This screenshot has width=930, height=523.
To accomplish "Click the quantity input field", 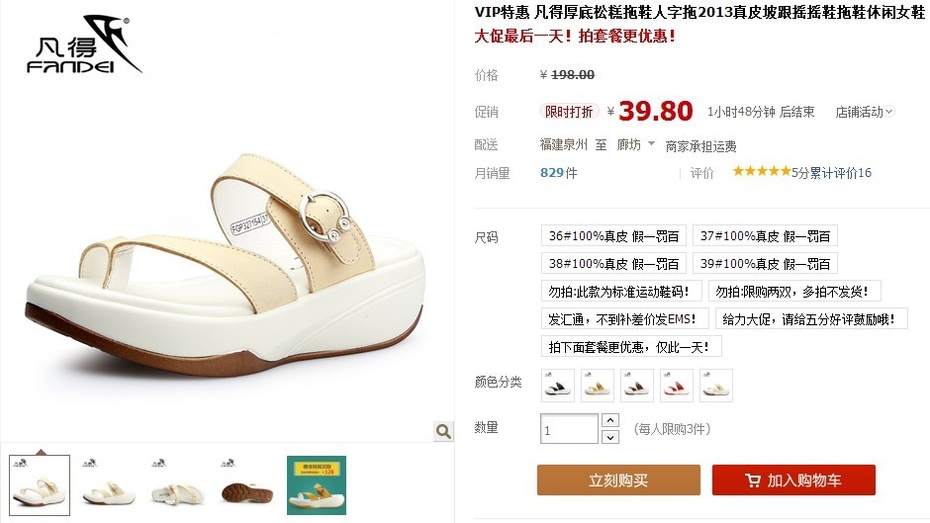I will (569, 429).
